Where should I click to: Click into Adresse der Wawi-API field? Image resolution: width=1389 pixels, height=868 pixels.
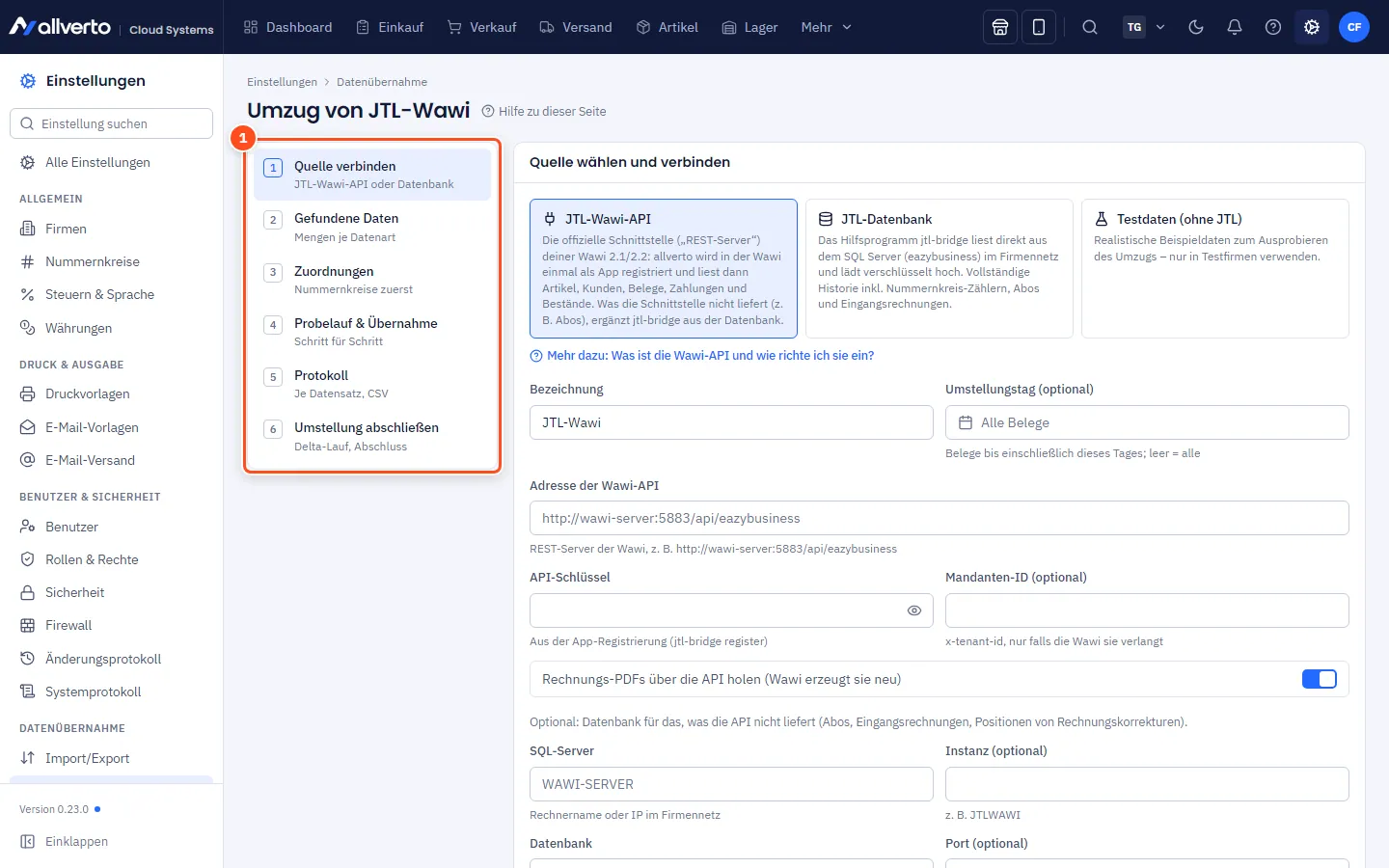[x=940, y=518]
